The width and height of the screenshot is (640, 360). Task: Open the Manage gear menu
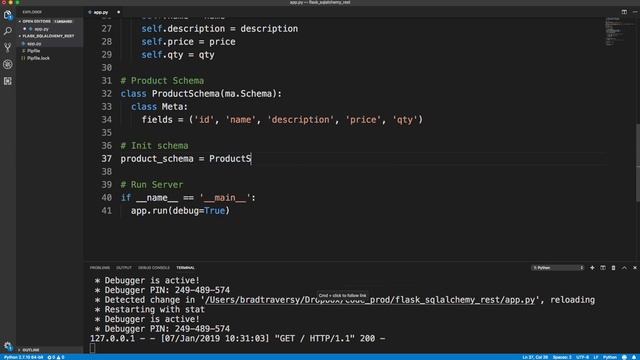pyautogui.click(x=8, y=346)
